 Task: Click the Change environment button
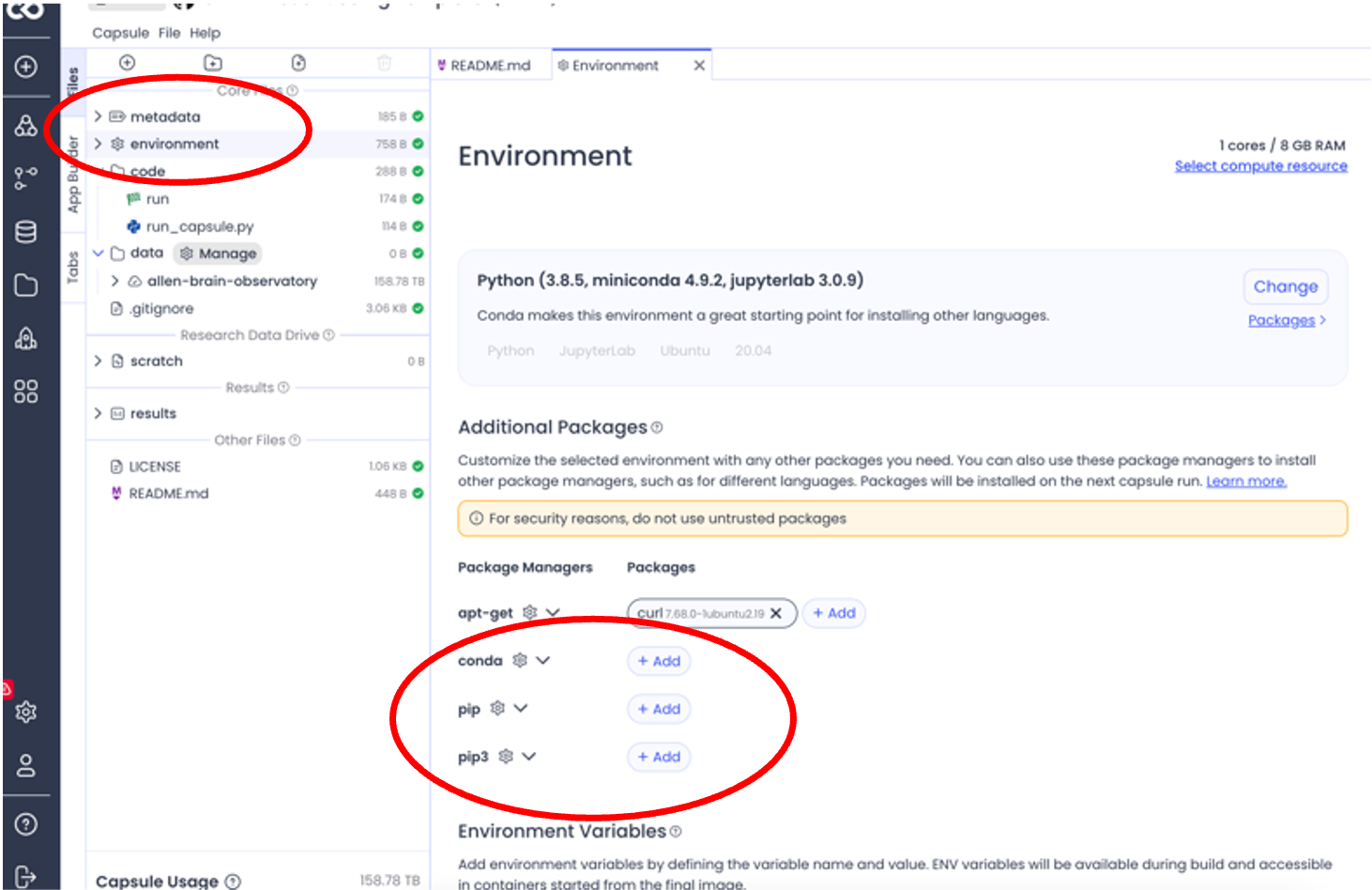point(1286,286)
